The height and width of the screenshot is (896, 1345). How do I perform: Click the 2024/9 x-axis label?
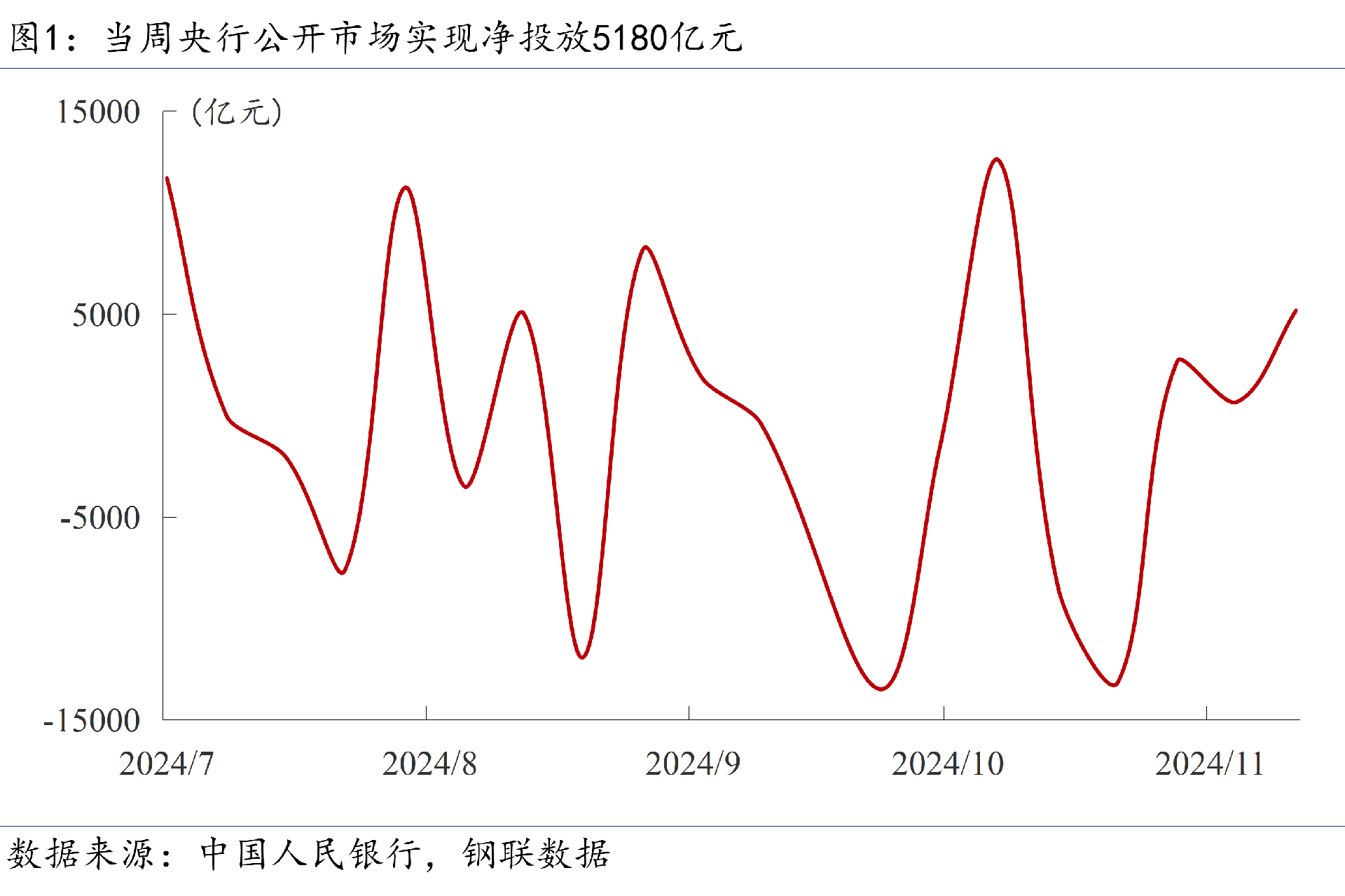692,764
